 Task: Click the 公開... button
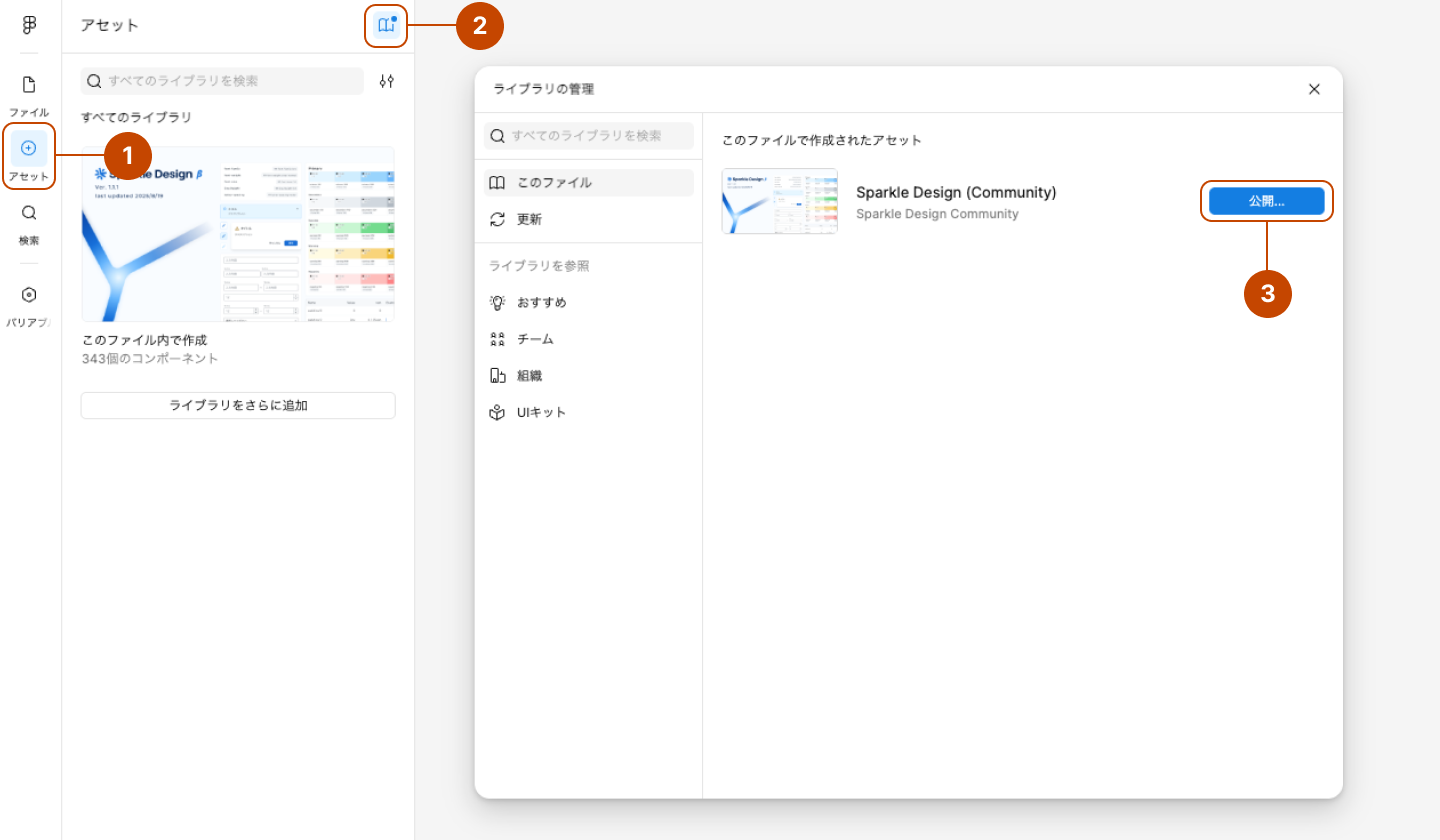click(x=1266, y=201)
